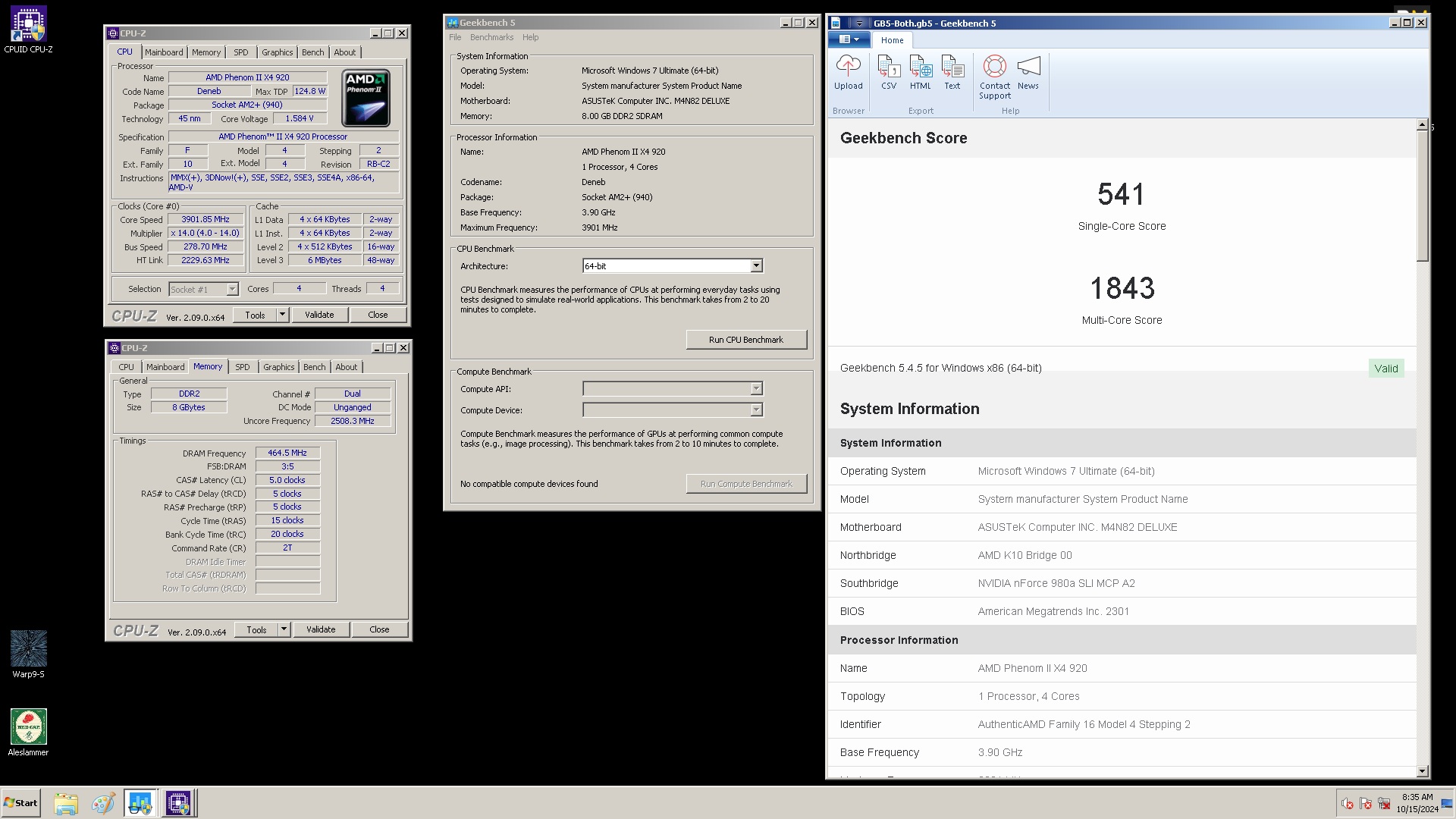Viewport: 1456px width, 819px height.
Task: Click scrollbar up arrow in results window
Action: pos(1423,125)
